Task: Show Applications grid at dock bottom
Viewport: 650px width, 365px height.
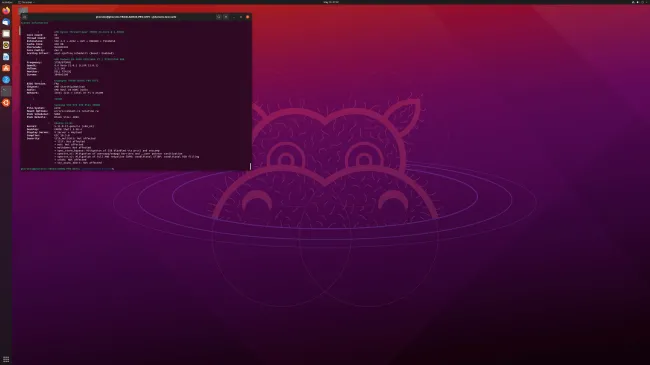Action: pos(6,359)
